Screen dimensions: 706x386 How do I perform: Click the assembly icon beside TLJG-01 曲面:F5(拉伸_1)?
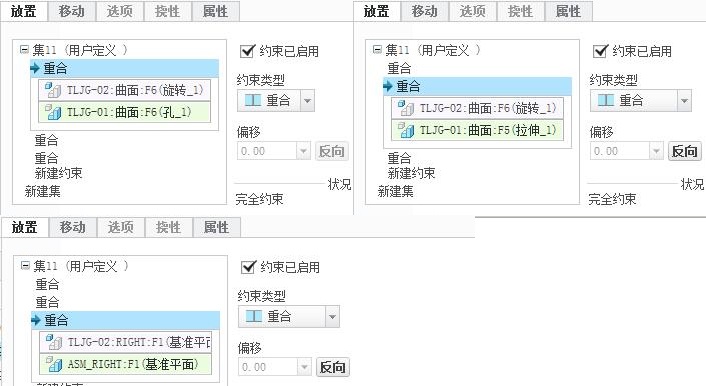click(x=406, y=130)
